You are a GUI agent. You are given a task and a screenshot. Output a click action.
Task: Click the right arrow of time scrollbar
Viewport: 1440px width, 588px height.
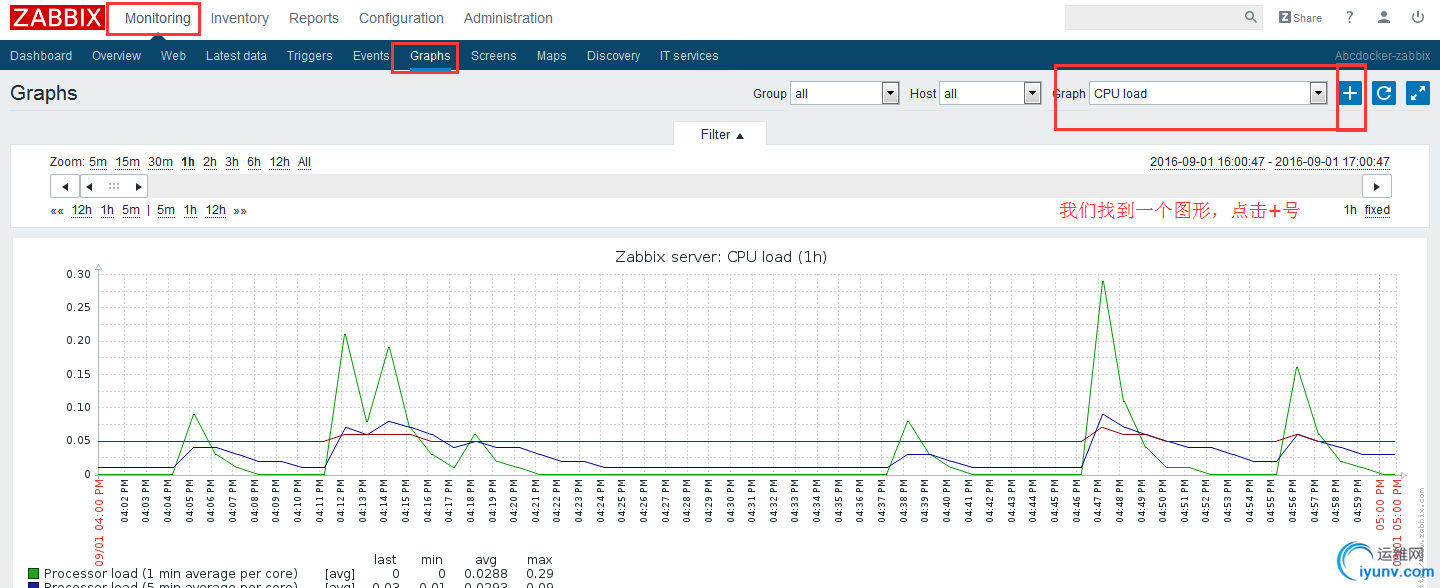pyautogui.click(x=1377, y=186)
